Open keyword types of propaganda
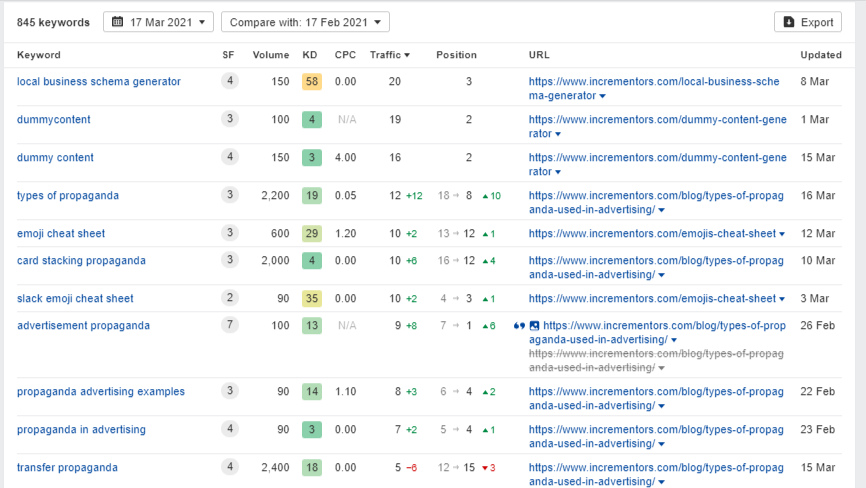The width and height of the screenshot is (866, 488). 68,195
